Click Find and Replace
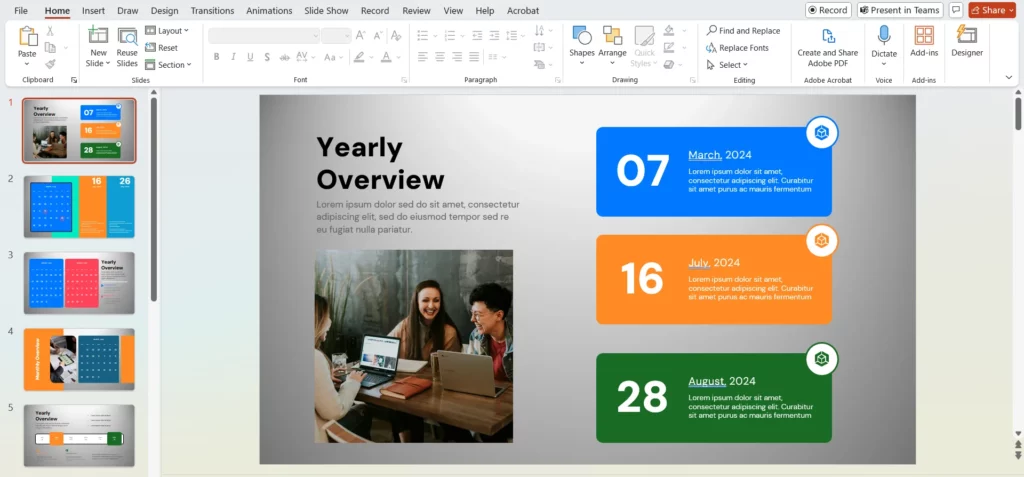The image size is (1024, 477). click(743, 31)
